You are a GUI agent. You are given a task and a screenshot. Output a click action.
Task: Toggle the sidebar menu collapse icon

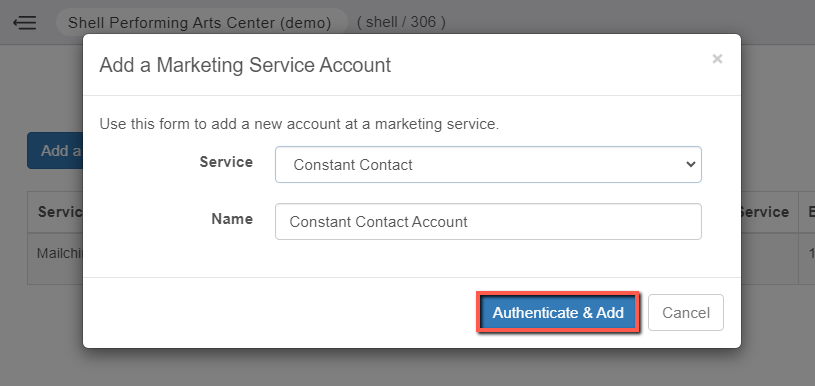pos(24,23)
